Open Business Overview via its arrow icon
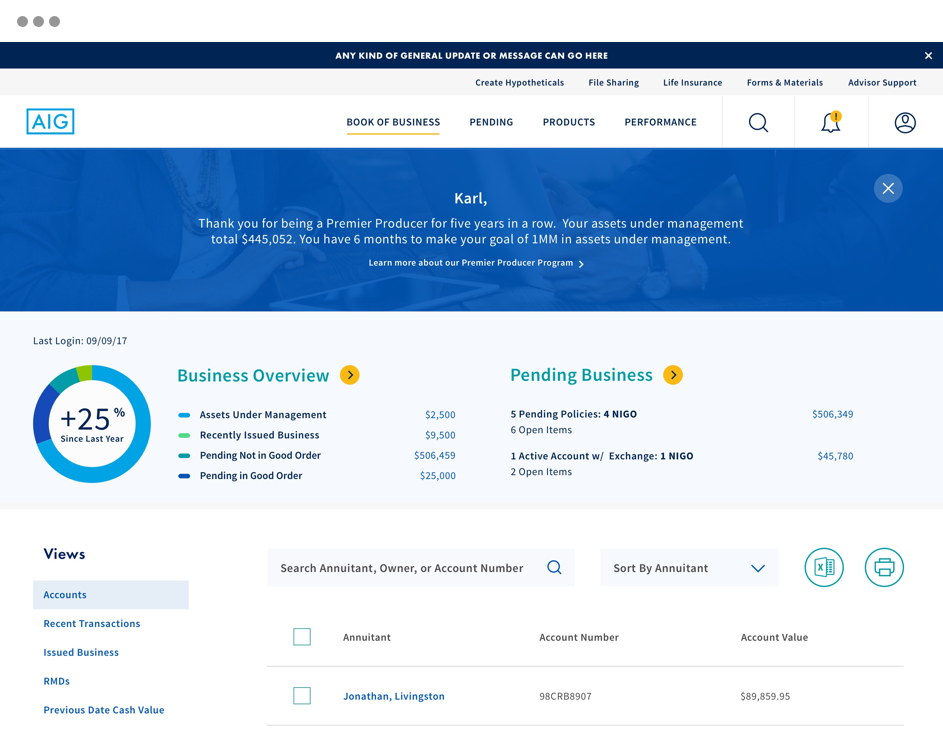943x729 pixels. (x=350, y=375)
